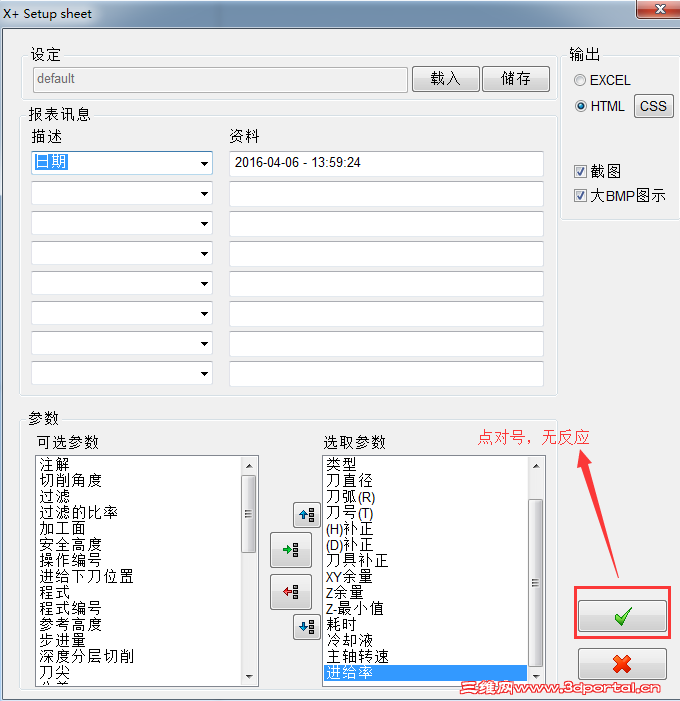
Task: Select 刀具补正 in selected parameters
Action: [357, 560]
